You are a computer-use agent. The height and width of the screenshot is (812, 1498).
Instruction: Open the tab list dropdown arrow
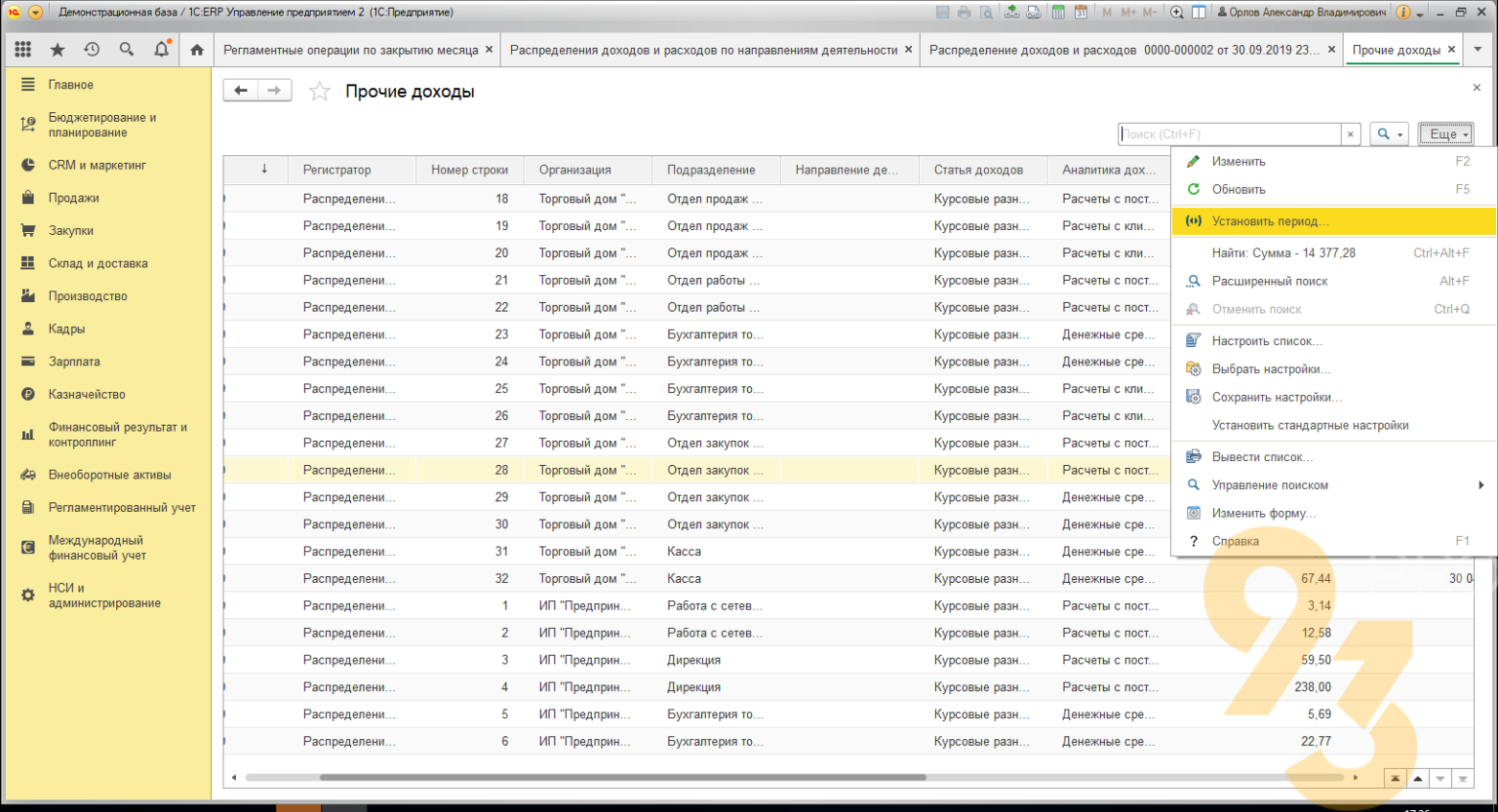point(1478,50)
